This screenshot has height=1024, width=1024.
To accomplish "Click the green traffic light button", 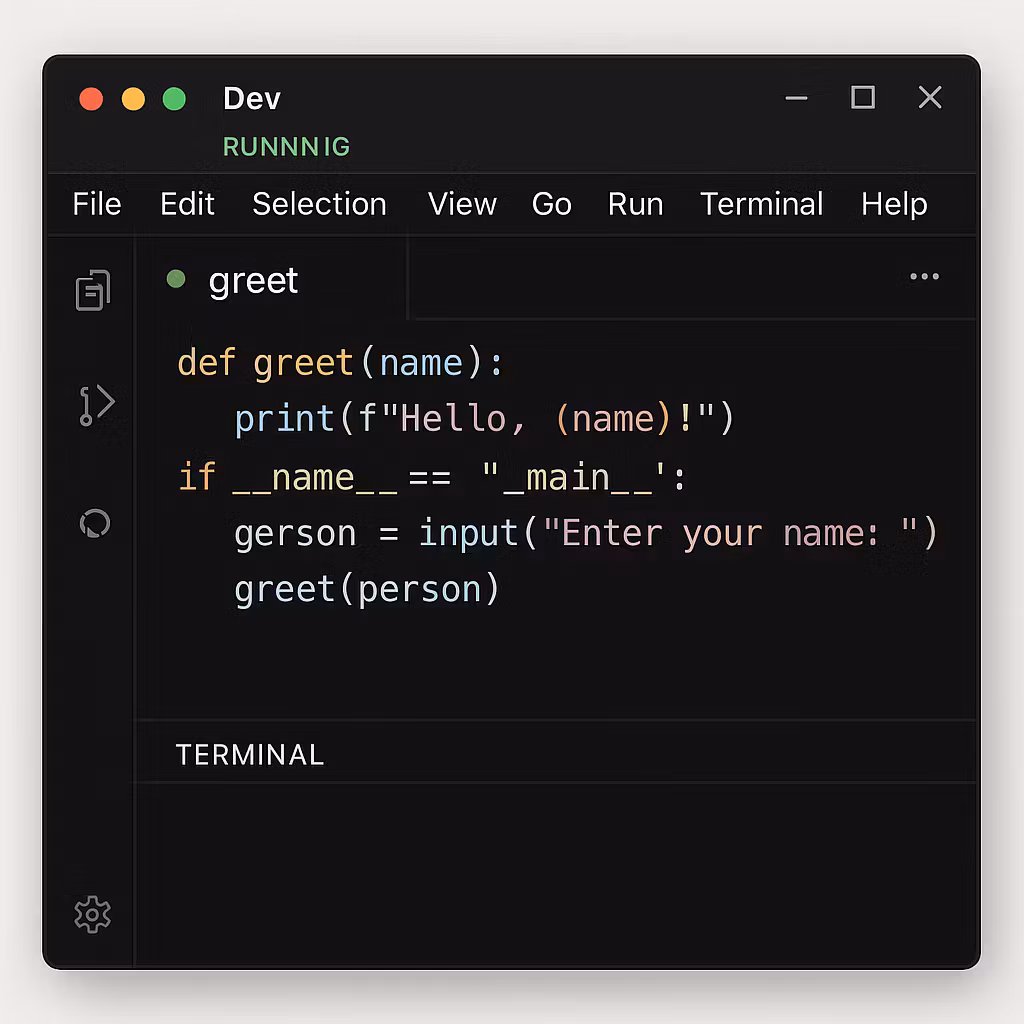I will coord(174,99).
